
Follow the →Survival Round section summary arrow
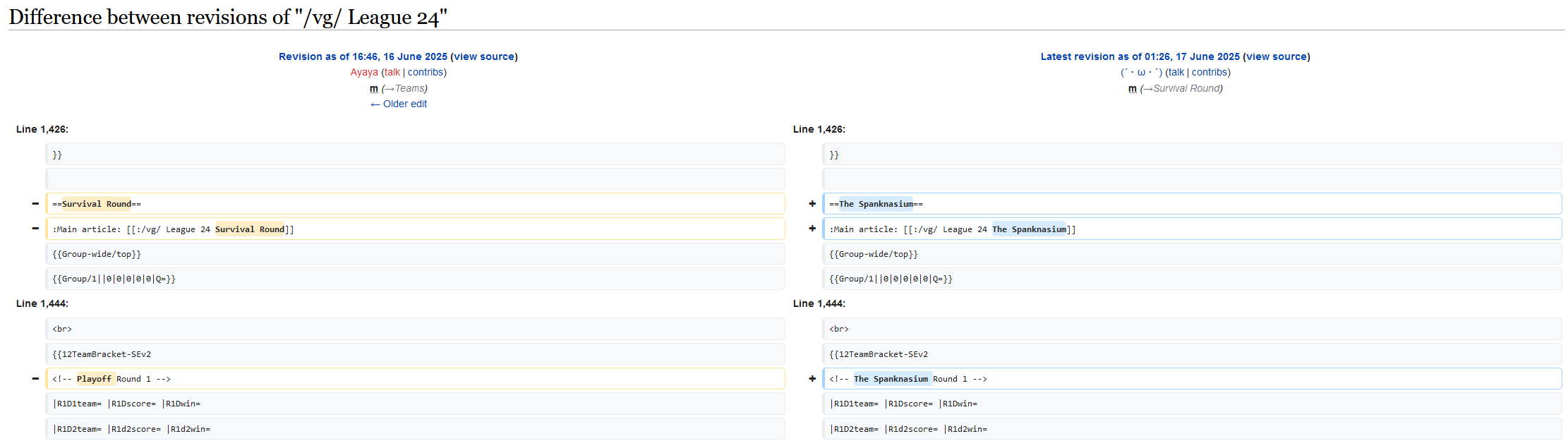[1147, 88]
